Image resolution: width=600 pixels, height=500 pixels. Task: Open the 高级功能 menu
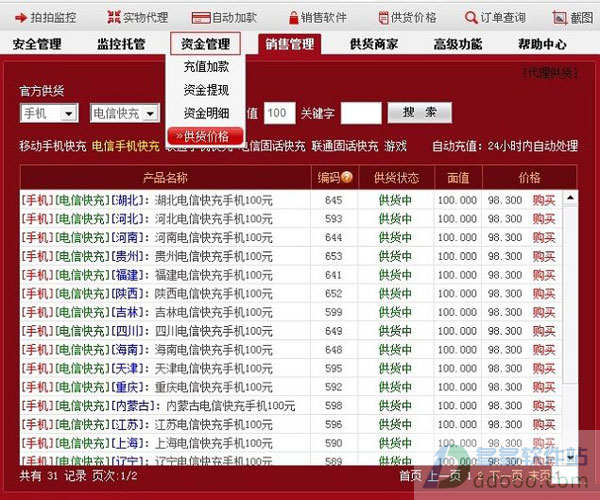pyautogui.click(x=458, y=44)
